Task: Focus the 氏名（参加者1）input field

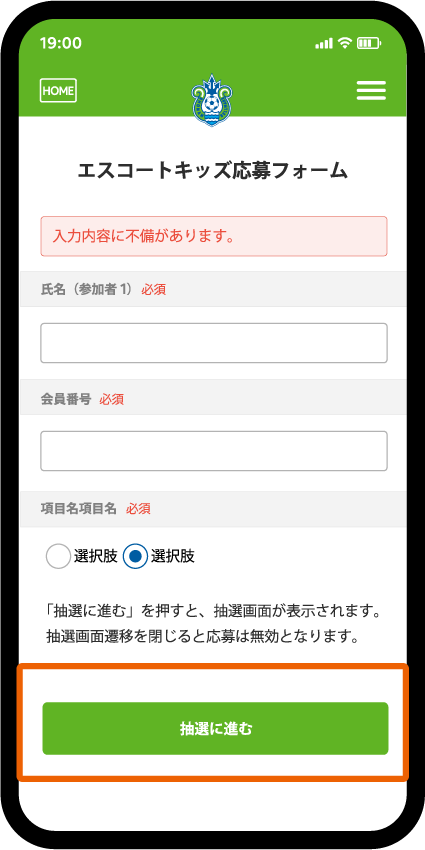Action: point(214,343)
